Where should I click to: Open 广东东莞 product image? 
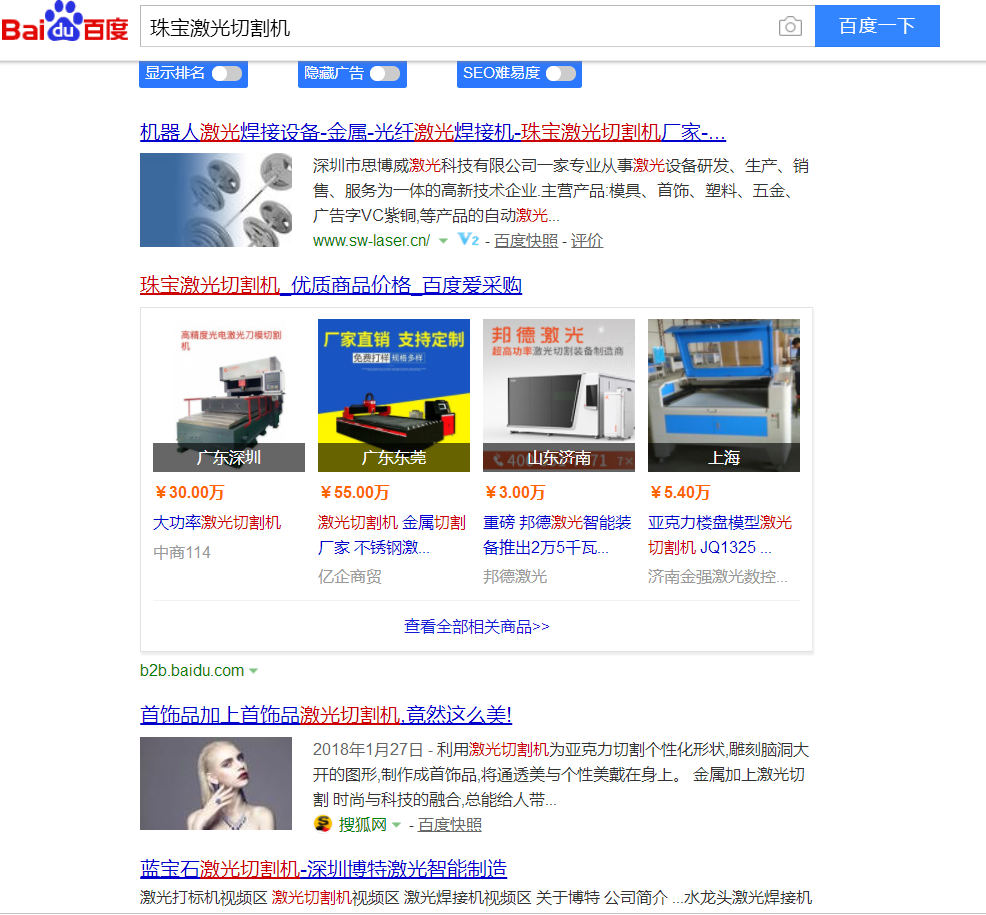[x=394, y=395]
